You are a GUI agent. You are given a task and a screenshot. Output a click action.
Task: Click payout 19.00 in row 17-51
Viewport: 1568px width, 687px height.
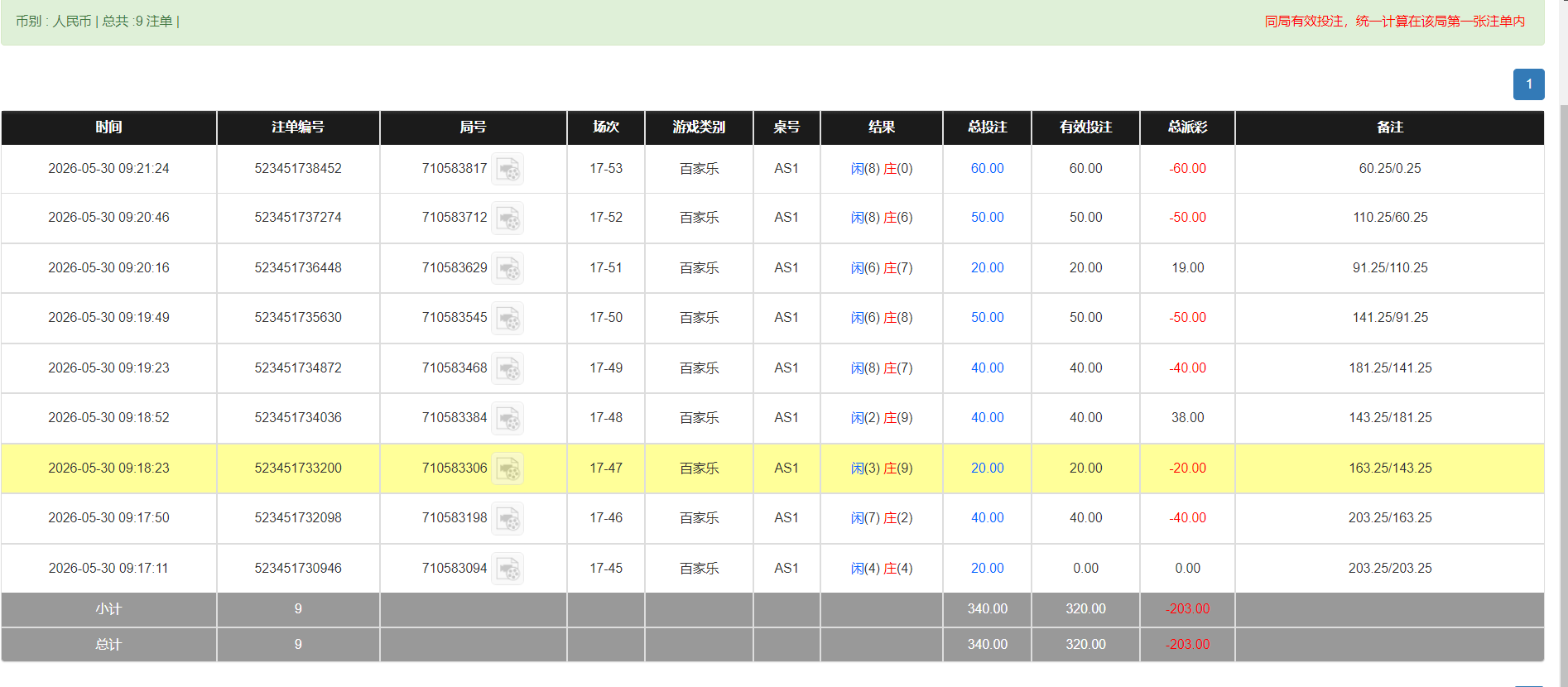[1187, 268]
